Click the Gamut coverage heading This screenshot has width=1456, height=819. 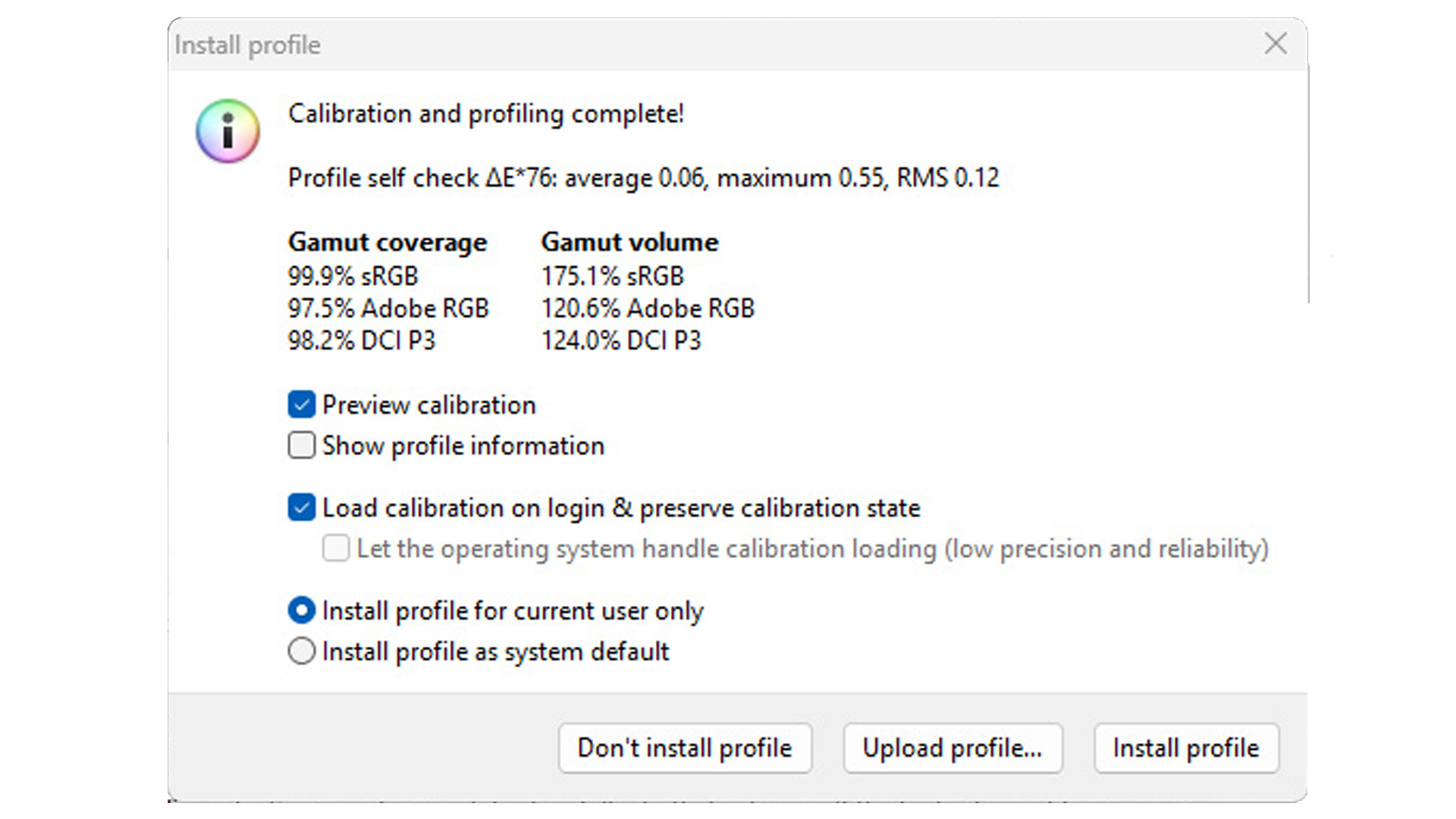(388, 243)
